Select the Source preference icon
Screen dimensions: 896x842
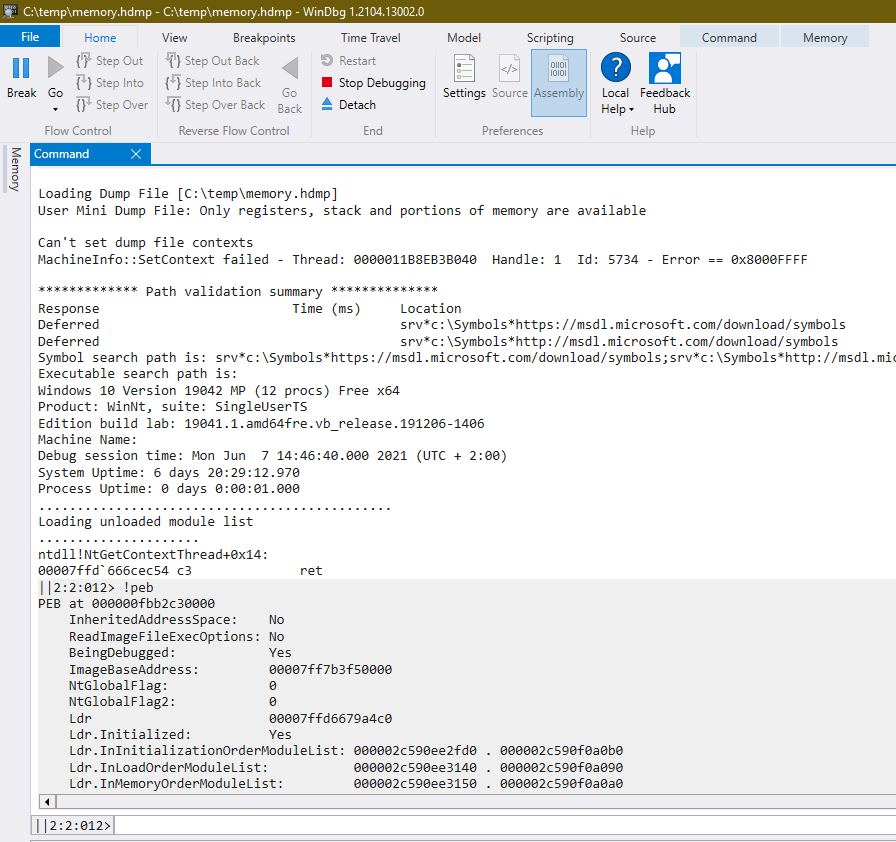click(509, 77)
